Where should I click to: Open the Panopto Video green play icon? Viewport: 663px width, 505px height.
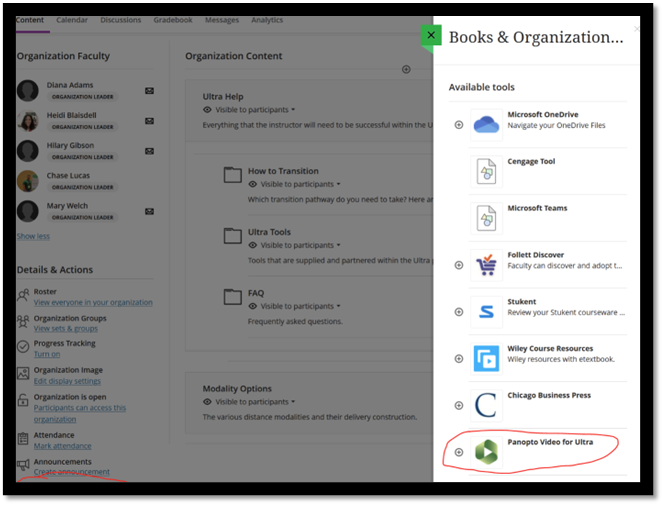(486, 452)
